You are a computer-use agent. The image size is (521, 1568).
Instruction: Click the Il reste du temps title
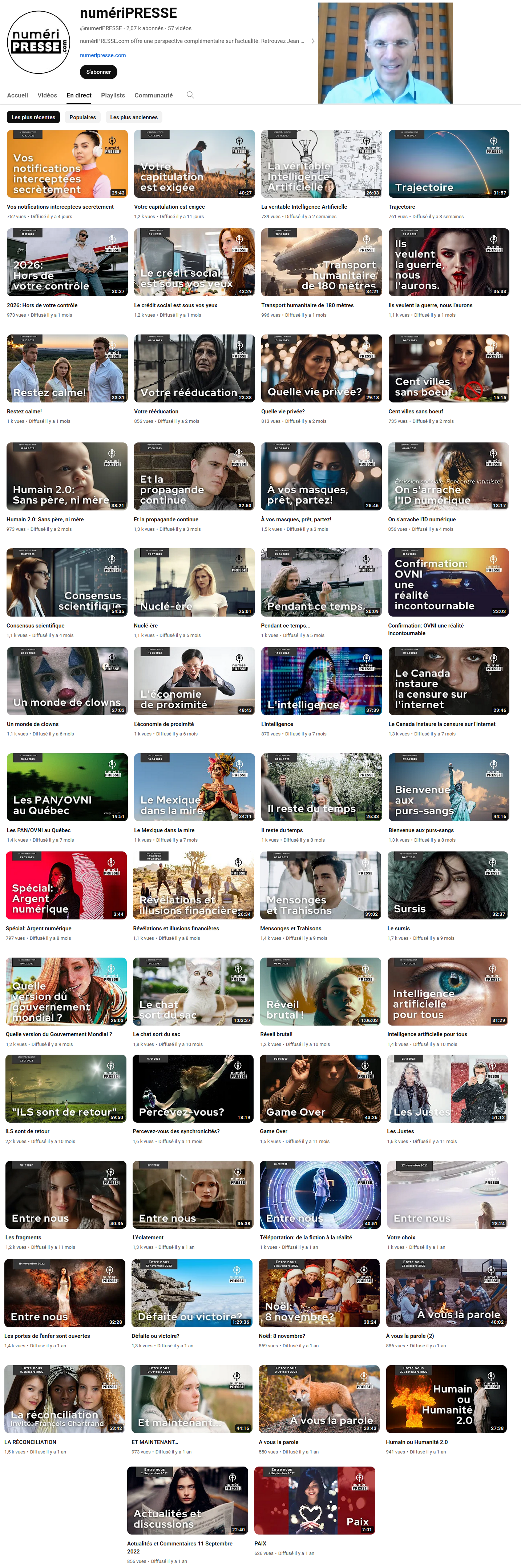click(x=282, y=830)
